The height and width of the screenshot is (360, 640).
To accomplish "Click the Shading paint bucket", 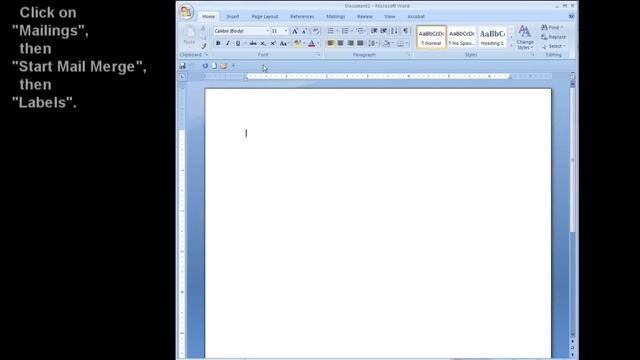I will (387, 43).
